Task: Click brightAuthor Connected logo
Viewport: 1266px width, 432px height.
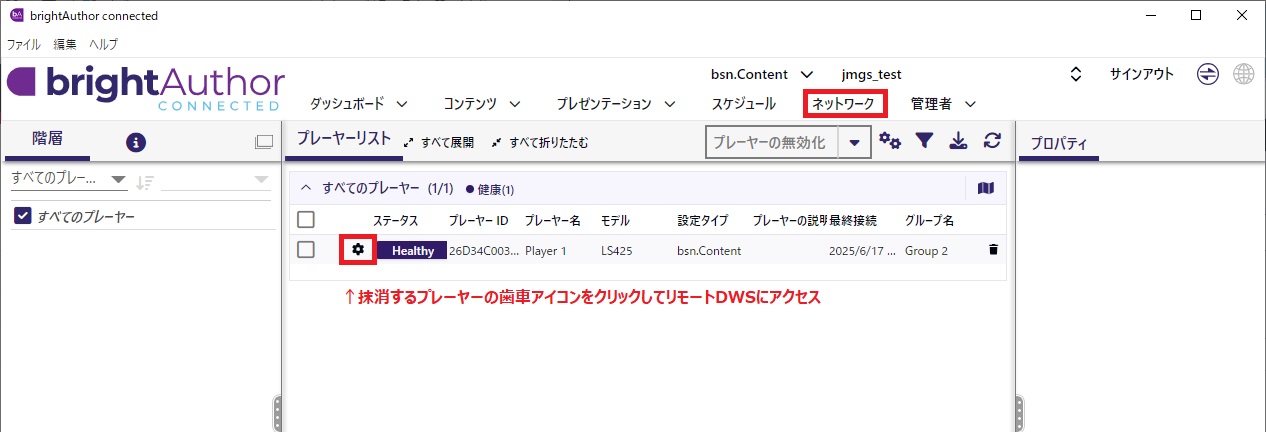Action: pos(146,88)
